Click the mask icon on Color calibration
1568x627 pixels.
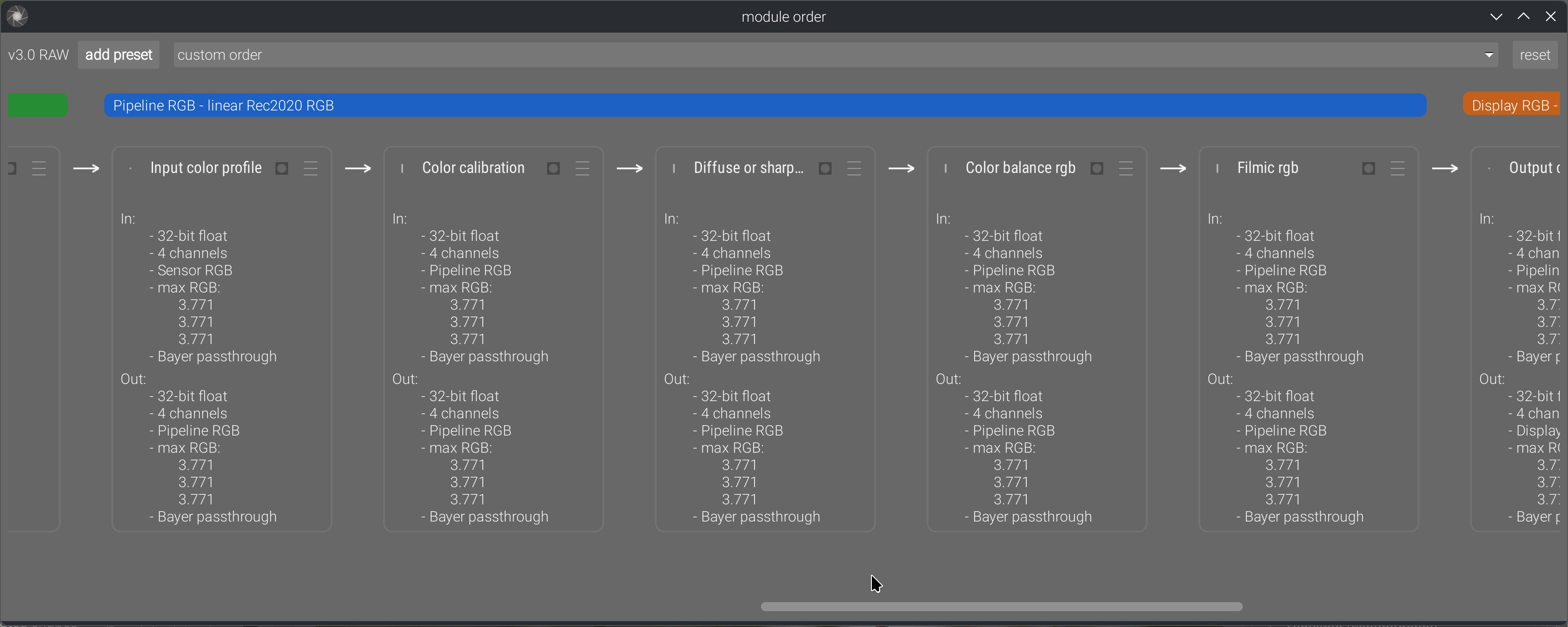click(553, 168)
